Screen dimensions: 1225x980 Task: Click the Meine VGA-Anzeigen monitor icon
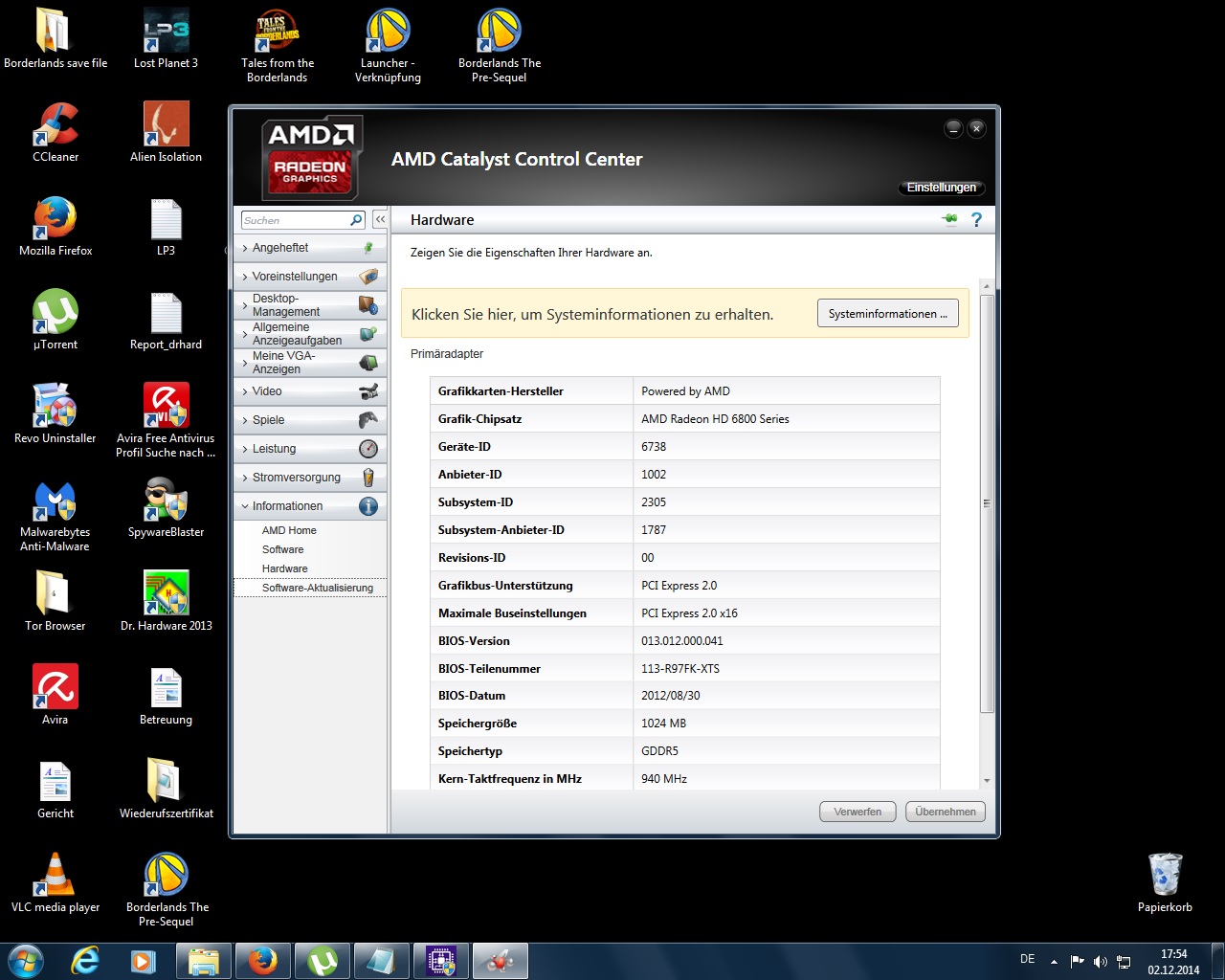click(368, 363)
